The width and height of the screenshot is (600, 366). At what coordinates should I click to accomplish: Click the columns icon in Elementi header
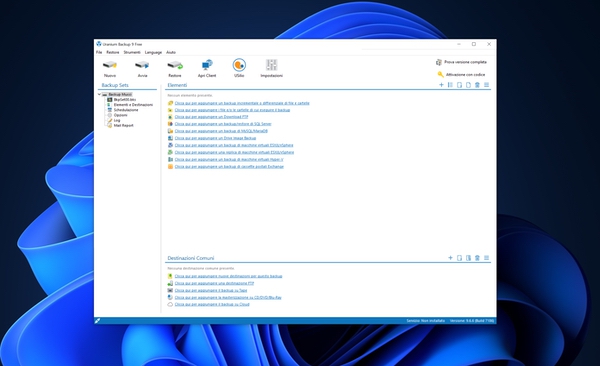click(x=450, y=85)
